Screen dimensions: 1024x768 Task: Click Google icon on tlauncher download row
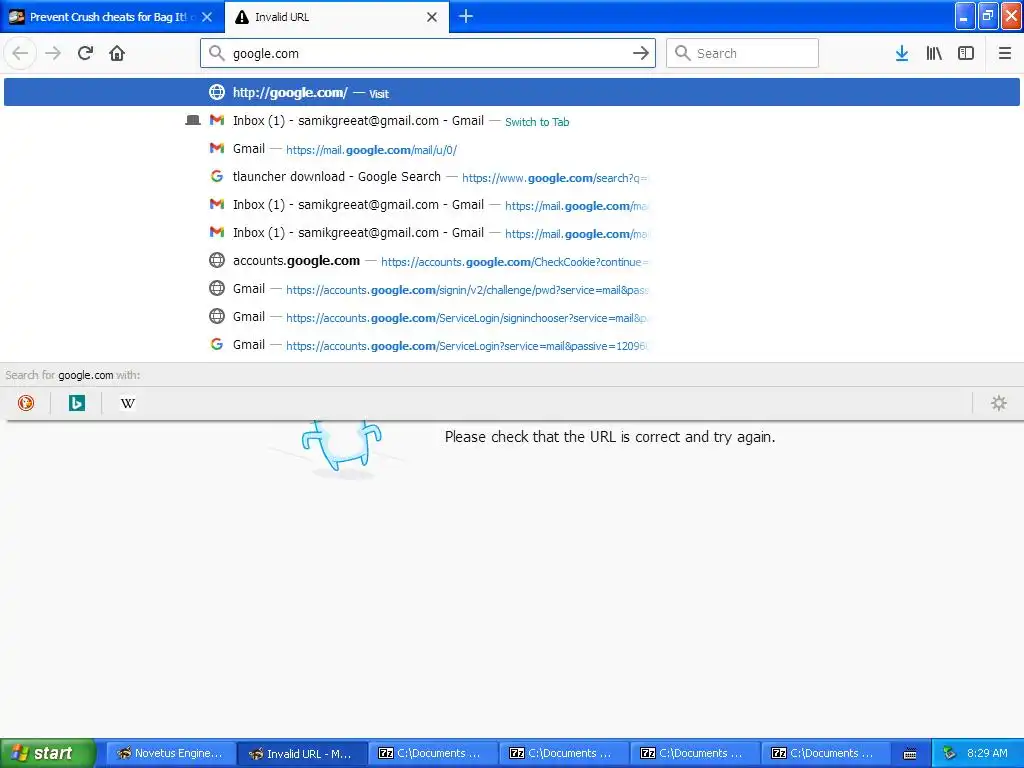pyautogui.click(x=217, y=176)
